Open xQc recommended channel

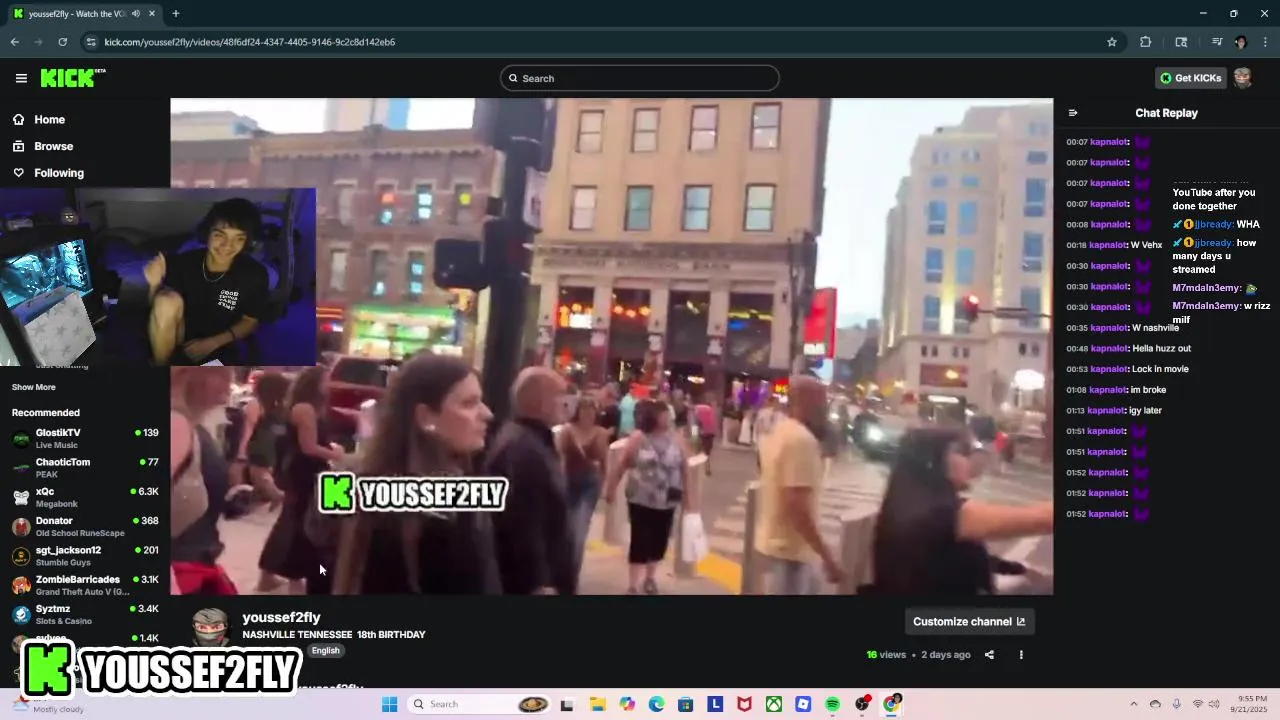point(85,497)
